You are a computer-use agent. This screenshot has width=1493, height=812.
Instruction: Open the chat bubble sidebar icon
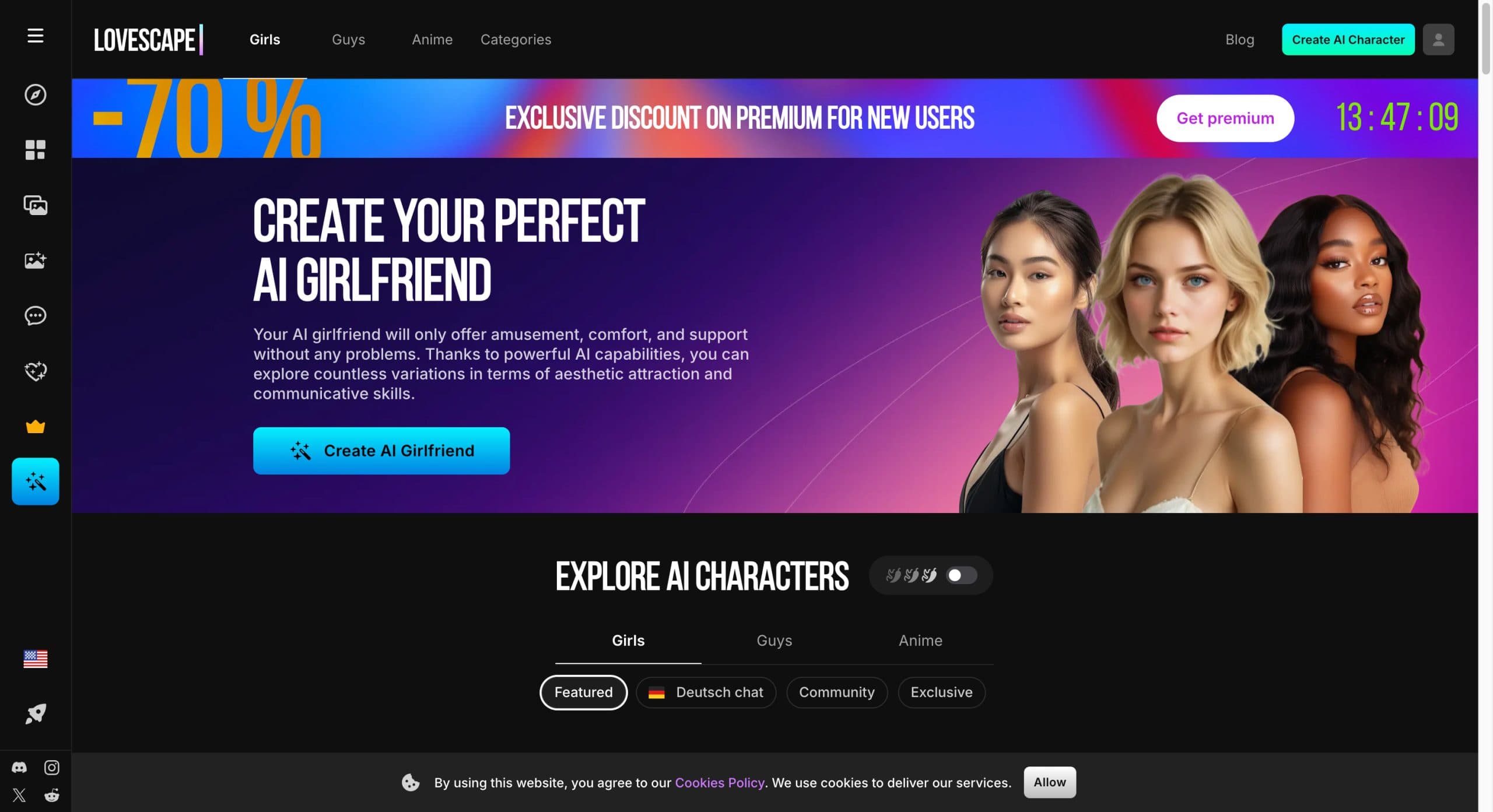click(x=35, y=315)
